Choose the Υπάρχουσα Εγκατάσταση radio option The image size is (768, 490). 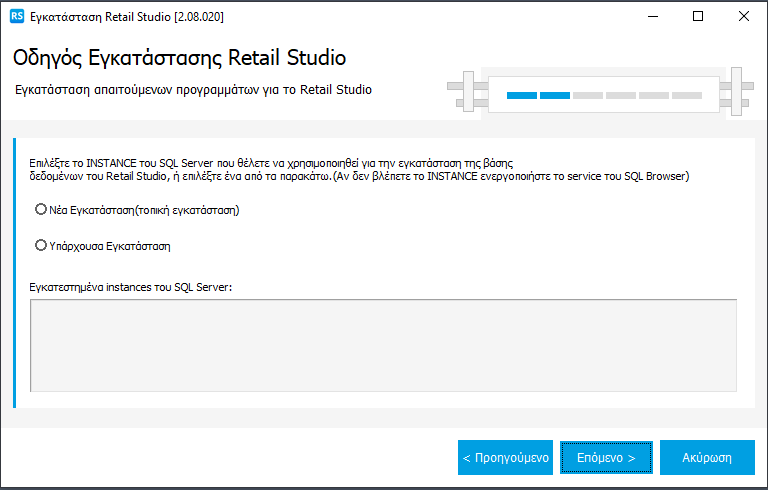click(41, 245)
